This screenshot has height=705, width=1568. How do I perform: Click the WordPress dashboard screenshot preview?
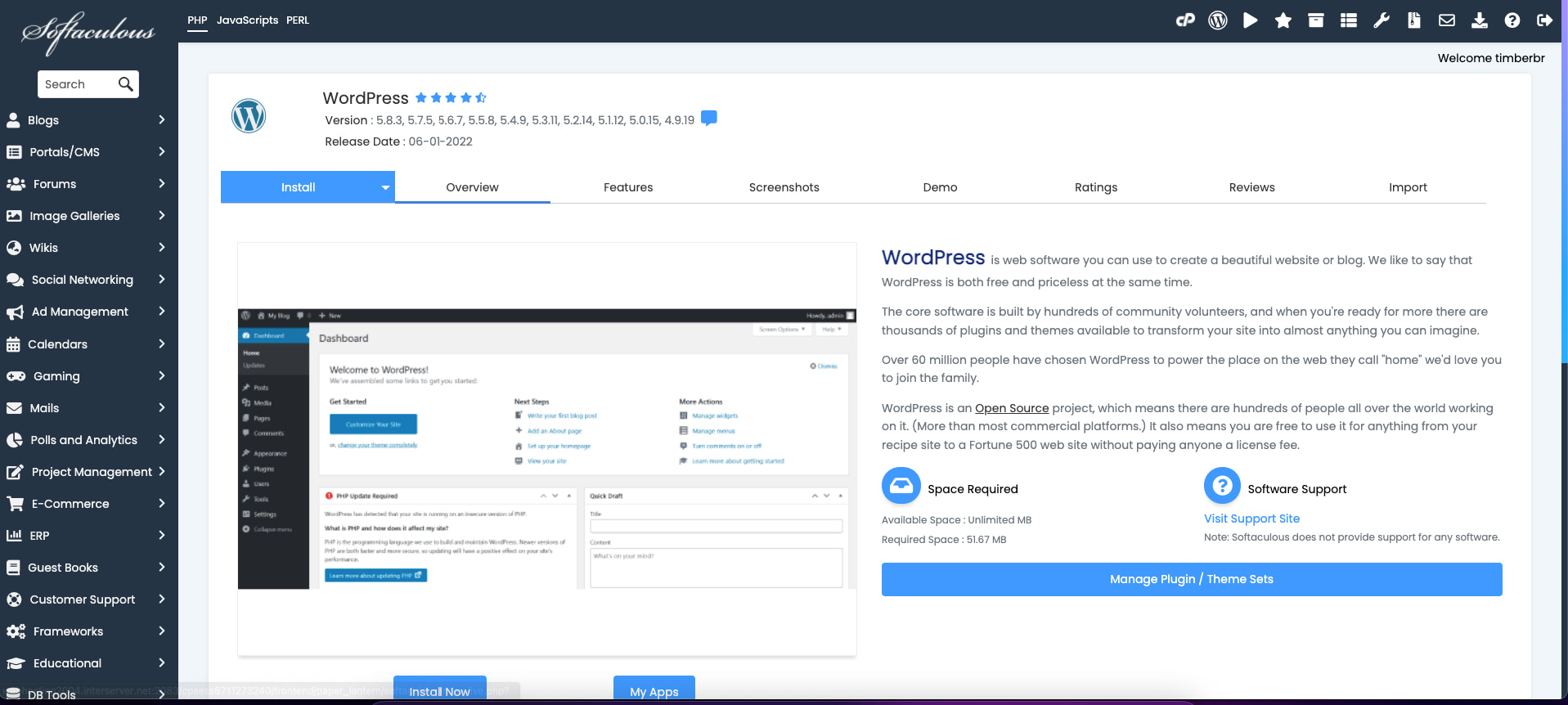[x=547, y=449]
